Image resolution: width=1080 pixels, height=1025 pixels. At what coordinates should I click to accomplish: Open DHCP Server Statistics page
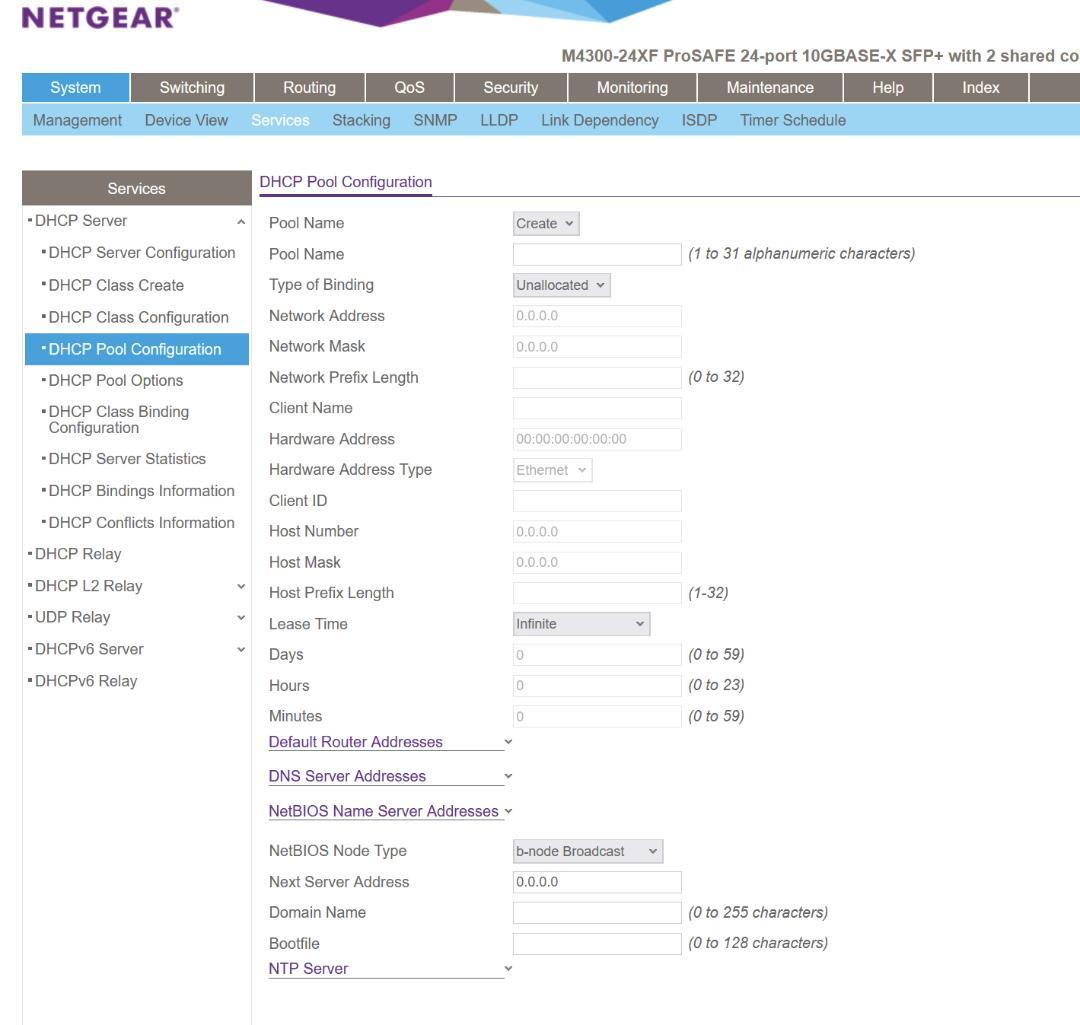(x=127, y=459)
